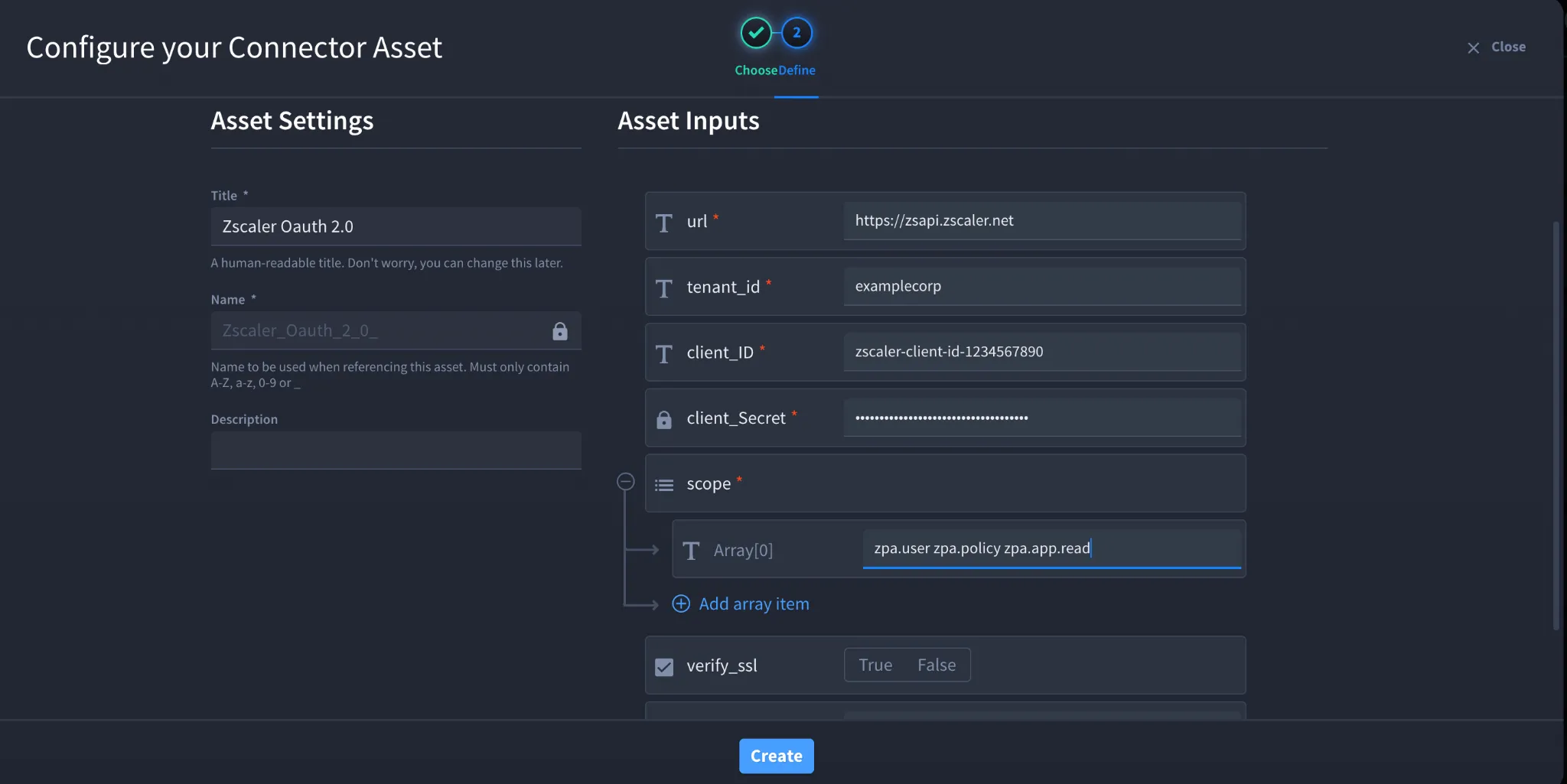This screenshot has height=784, width=1567.
Task: Click the verify_ssl label text
Action: tap(722, 665)
